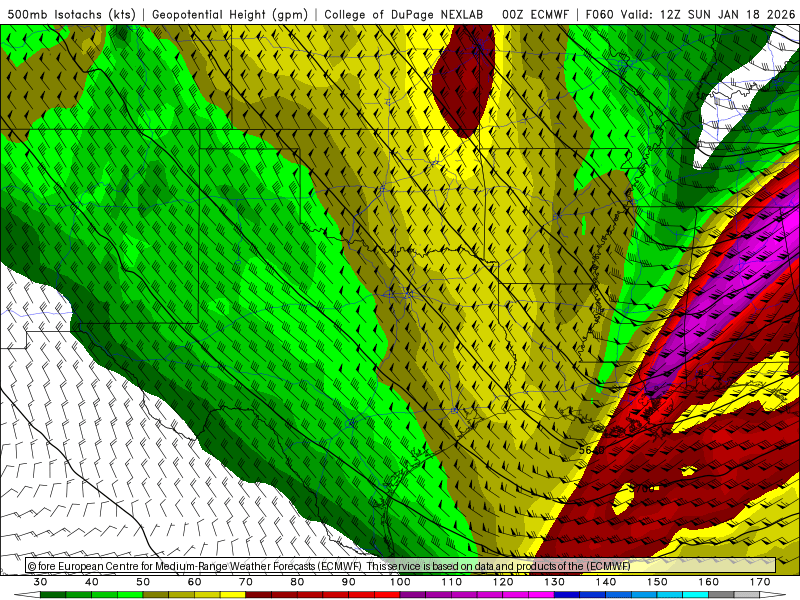
Task: Click the '00Z ECMWF' model run label
Action: click(535, 14)
